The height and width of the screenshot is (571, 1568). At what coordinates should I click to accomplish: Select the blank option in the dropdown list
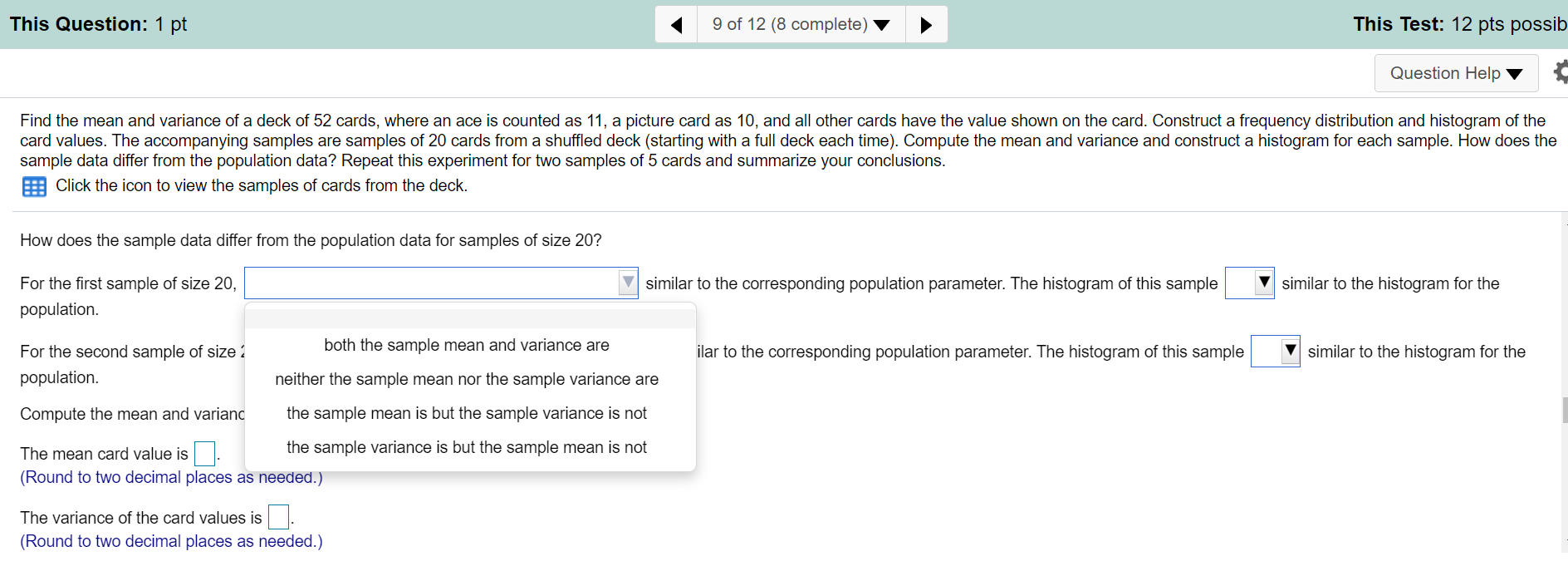click(470, 318)
